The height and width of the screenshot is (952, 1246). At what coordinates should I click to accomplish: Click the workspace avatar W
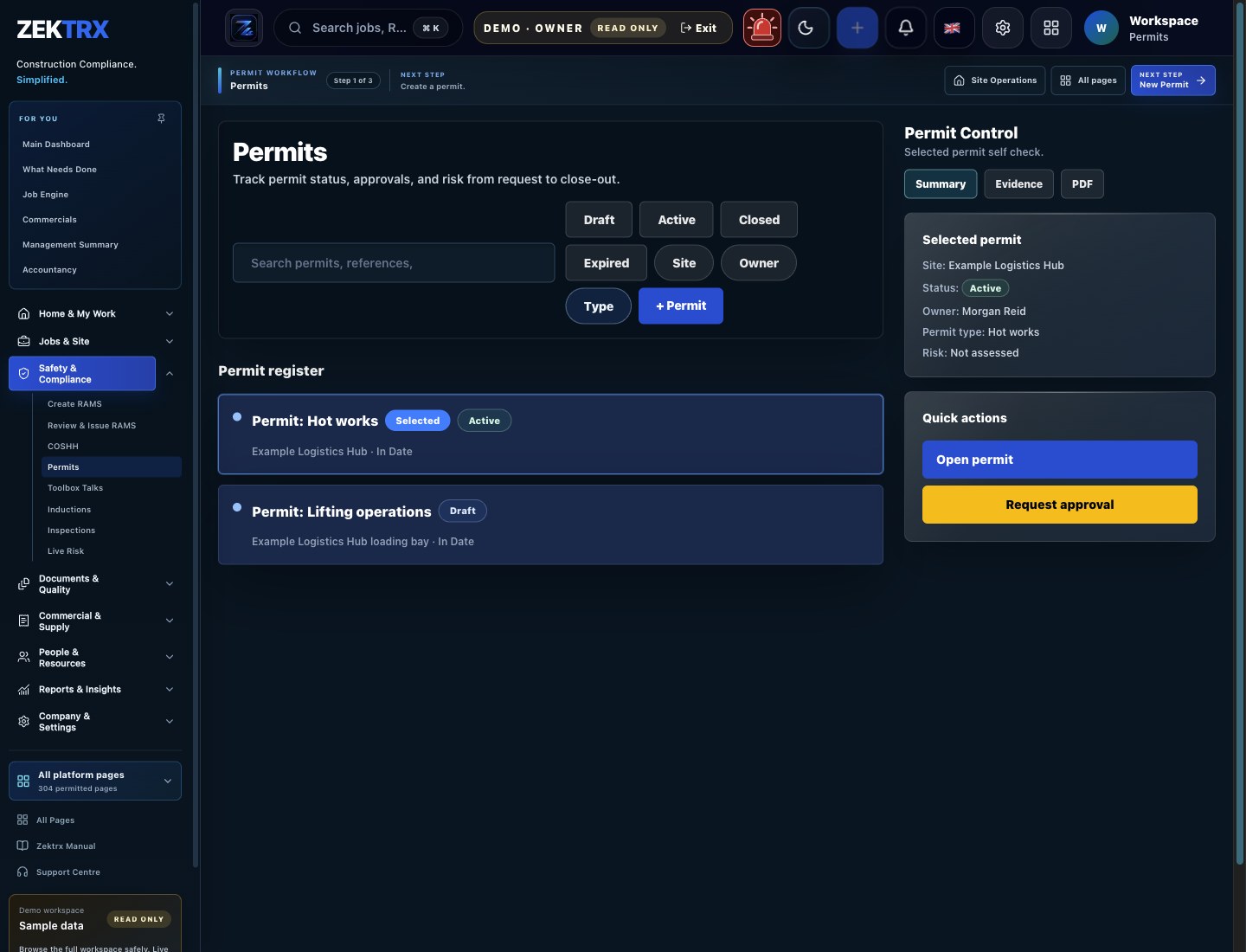1101,28
